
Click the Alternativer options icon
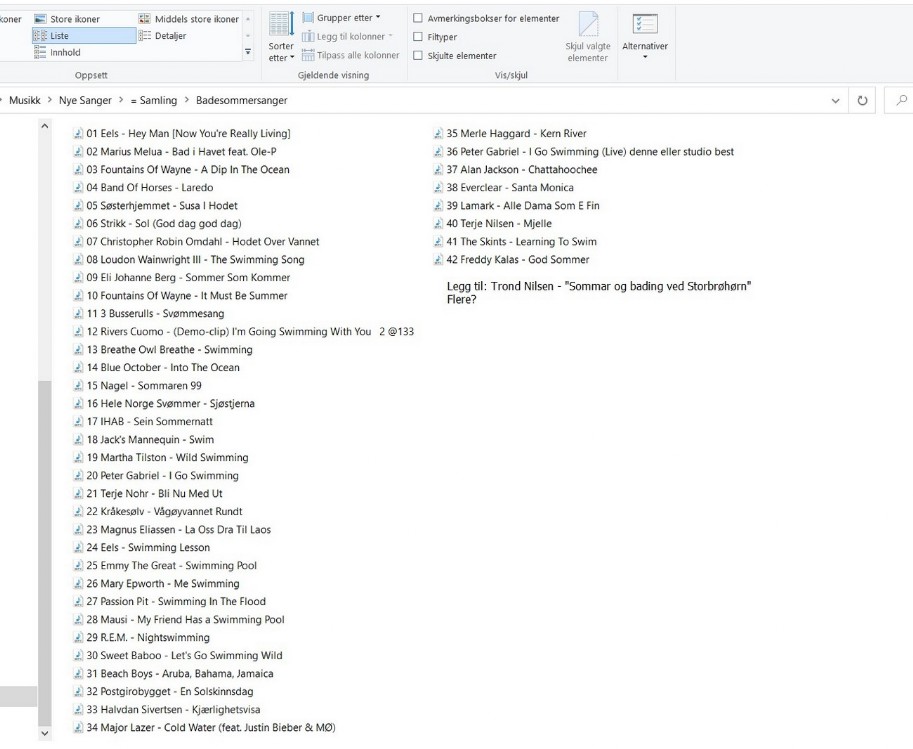click(645, 24)
